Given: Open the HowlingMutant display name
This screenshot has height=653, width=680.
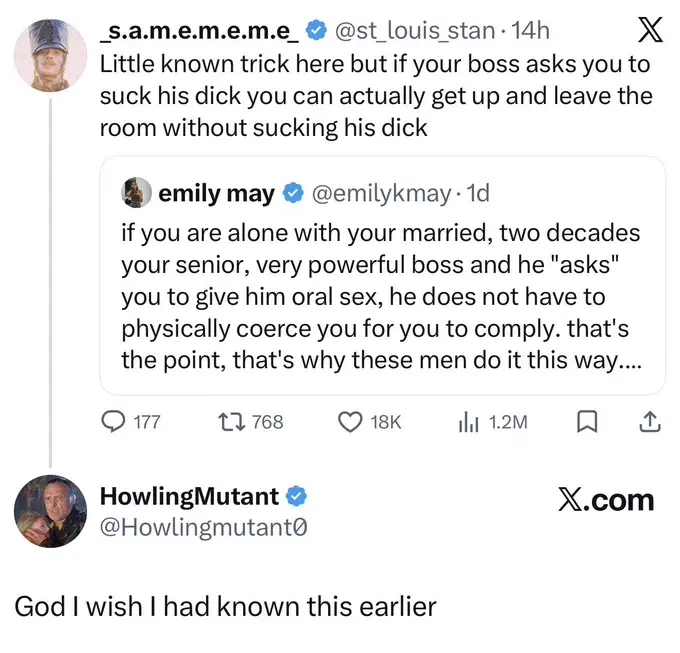Looking at the screenshot, I should click(190, 496).
